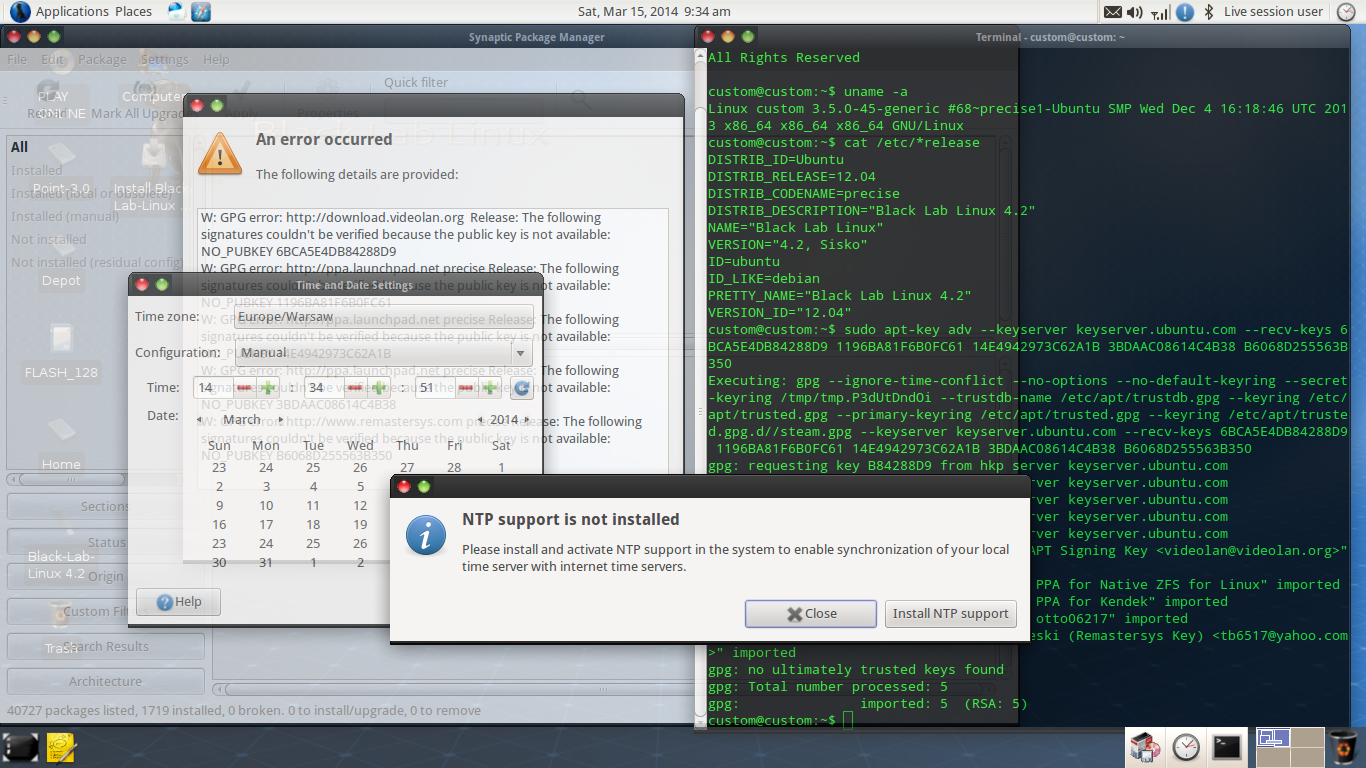Increase the minutes value with plus

[378, 387]
